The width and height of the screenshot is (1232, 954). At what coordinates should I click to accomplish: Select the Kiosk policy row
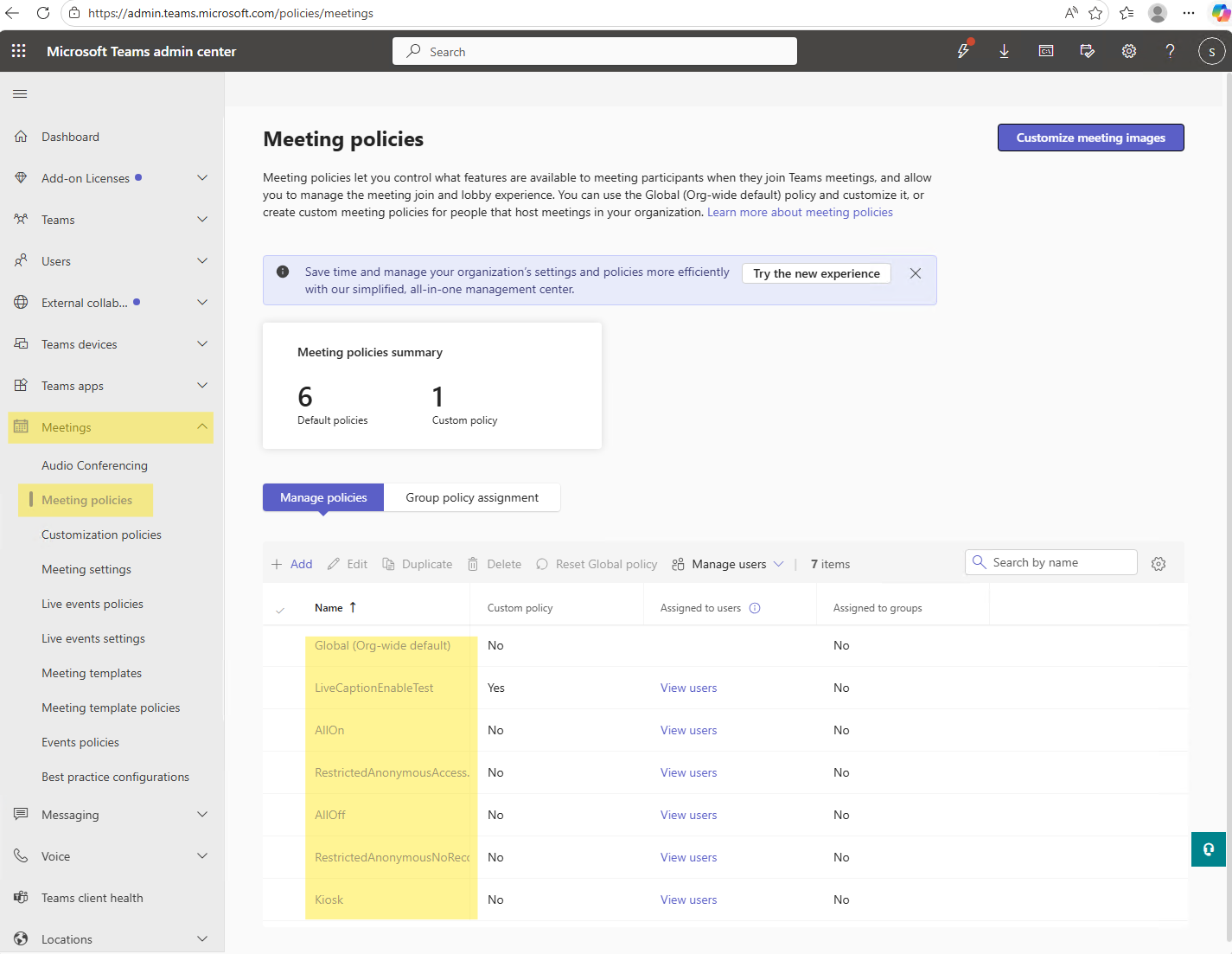click(329, 900)
